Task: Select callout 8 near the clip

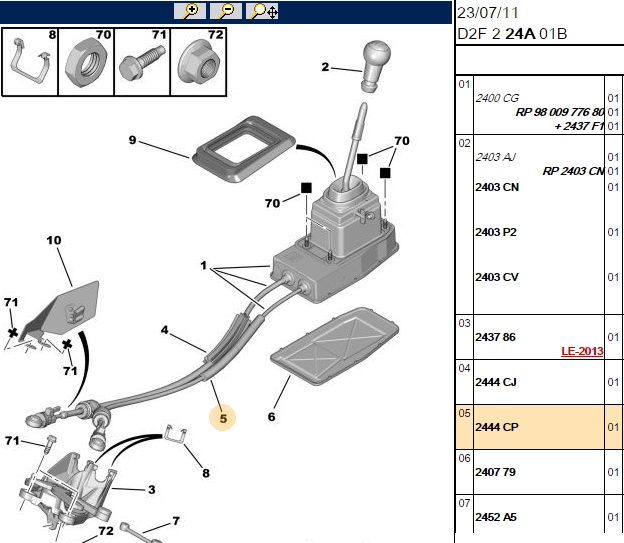Action: click(x=206, y=473)
